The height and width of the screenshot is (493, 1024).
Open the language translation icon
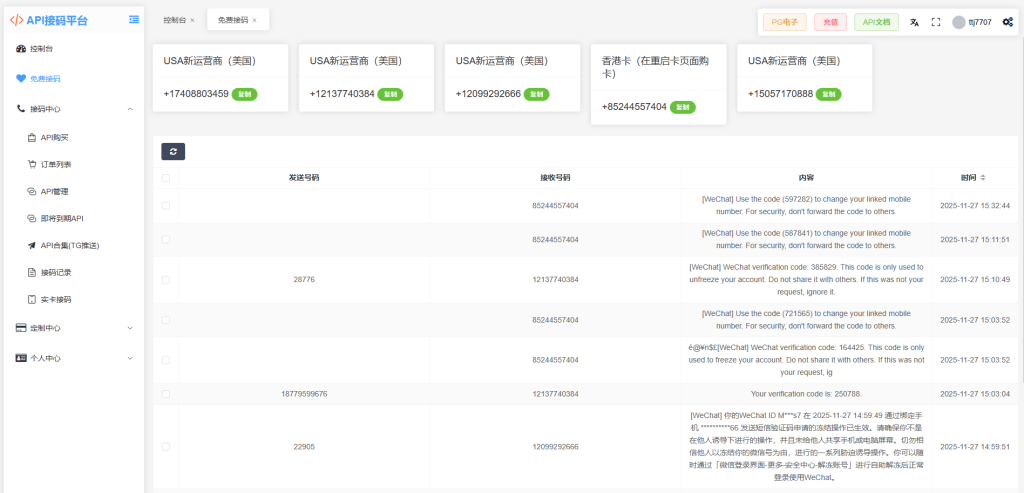tap(914, 22)
